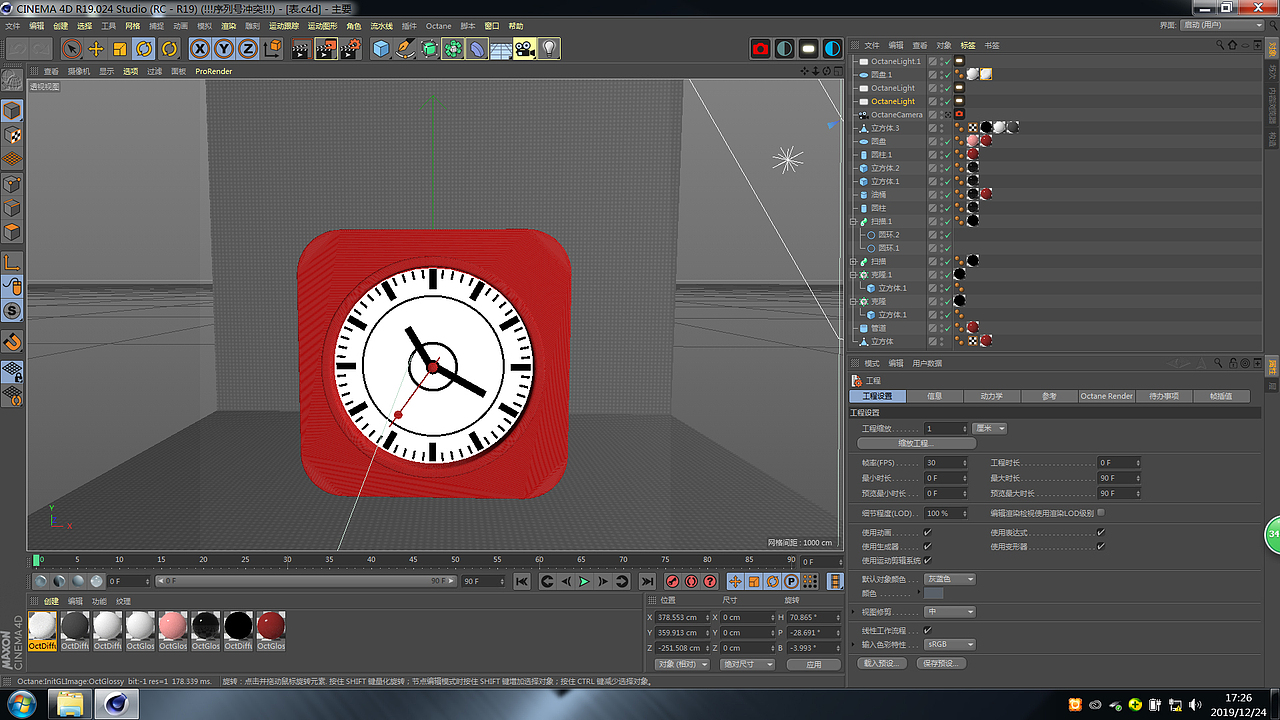Screen dimensions: 1280x720
Task: Click the search icon in object manager
Action: (x=1221, y=45)
